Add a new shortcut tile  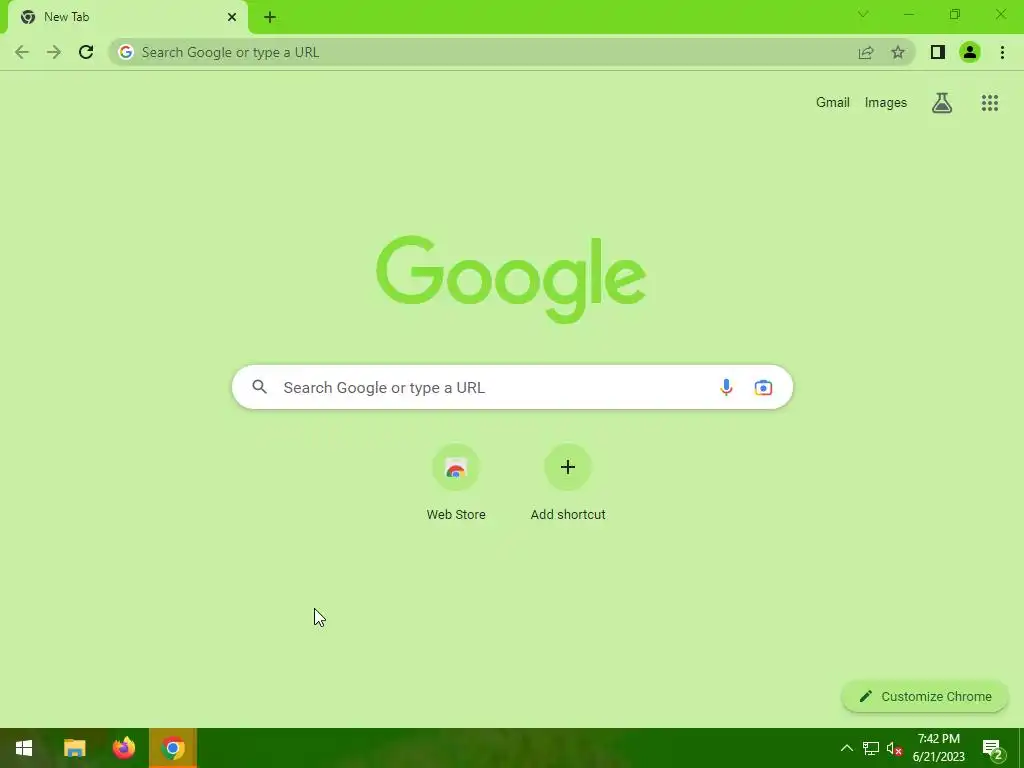click(568, 483)
